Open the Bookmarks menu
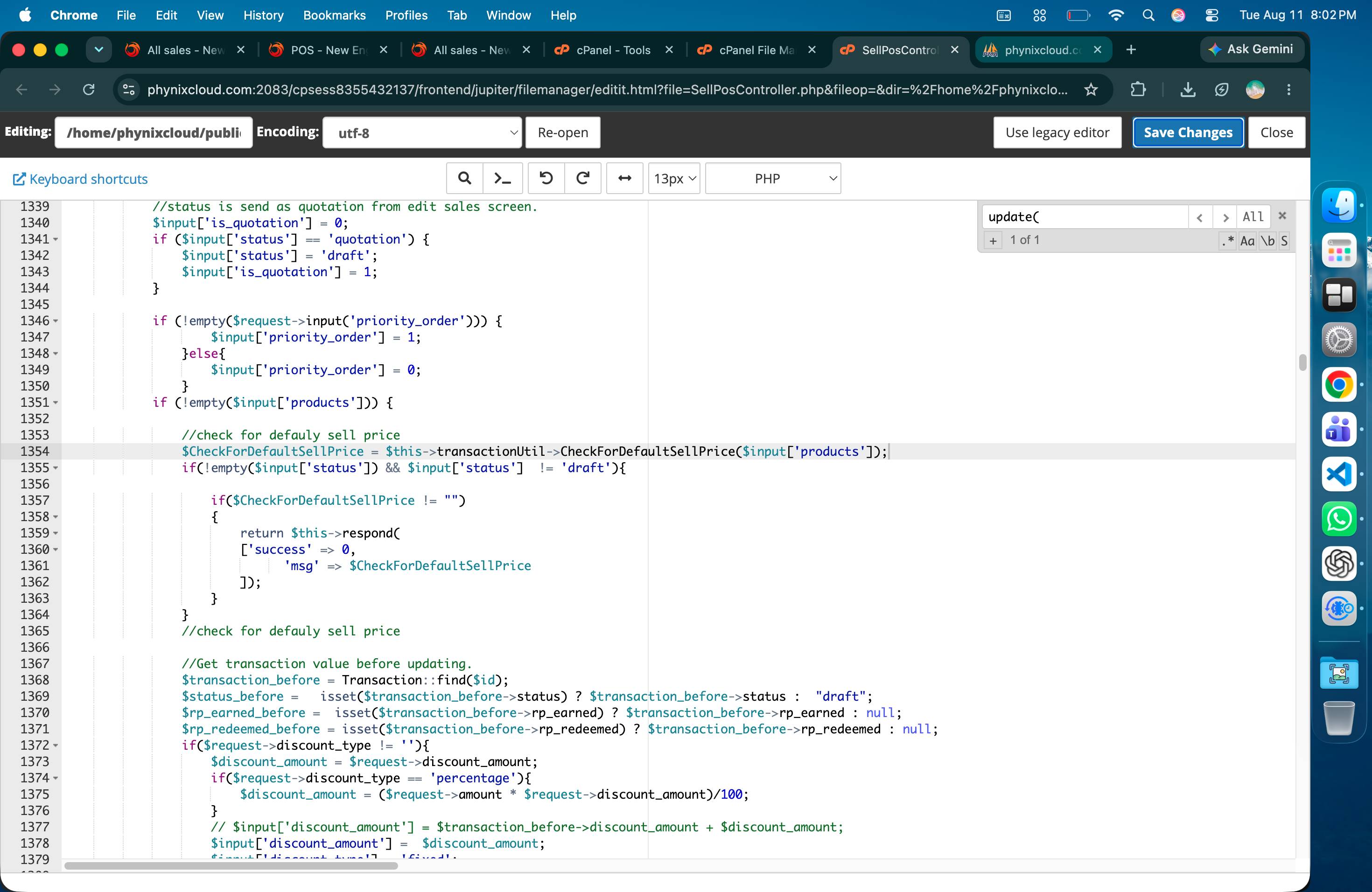 click(334, 15)
